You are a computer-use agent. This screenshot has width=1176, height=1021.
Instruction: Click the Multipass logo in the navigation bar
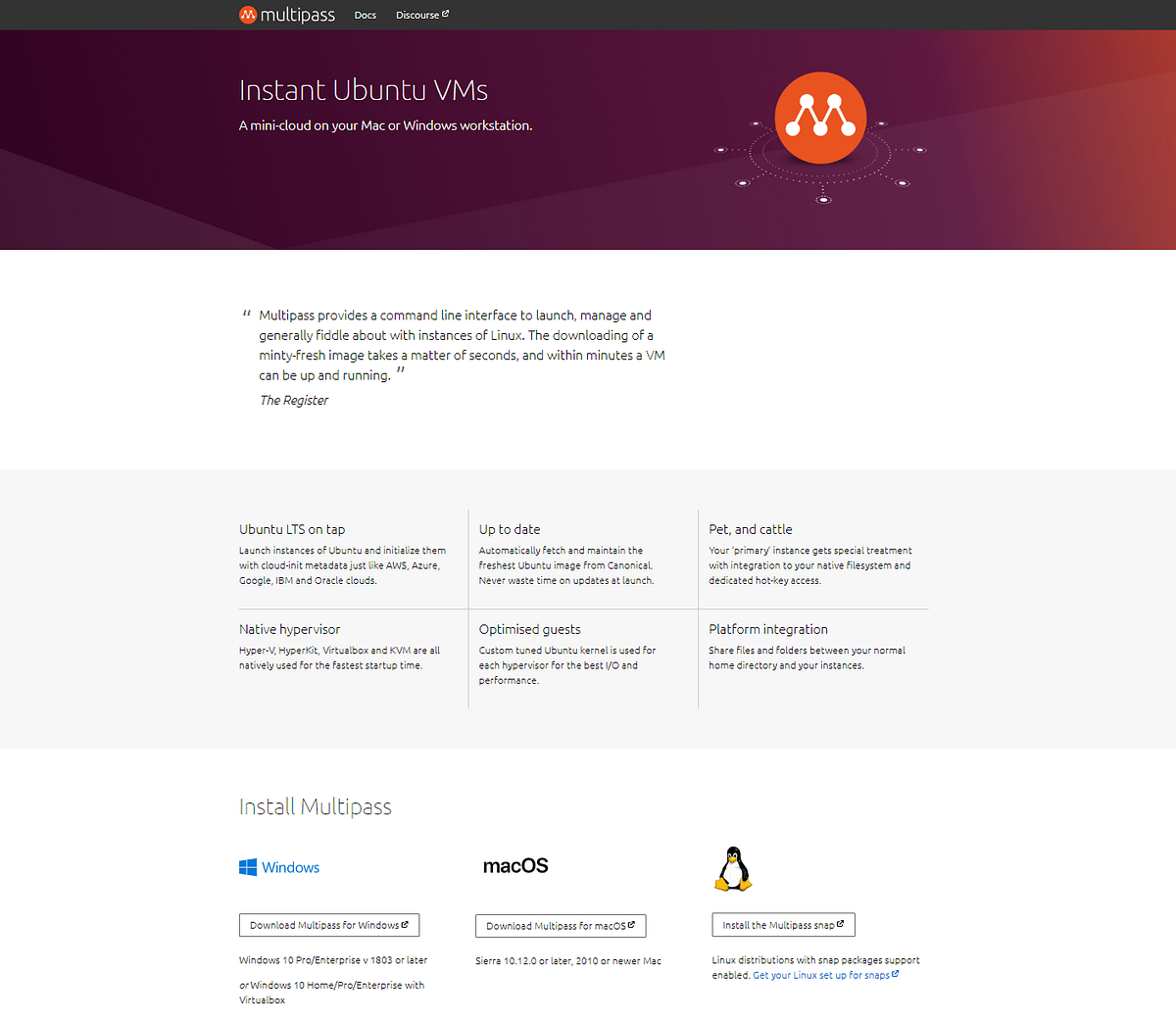pyautogui.click(x=286, y=15)
